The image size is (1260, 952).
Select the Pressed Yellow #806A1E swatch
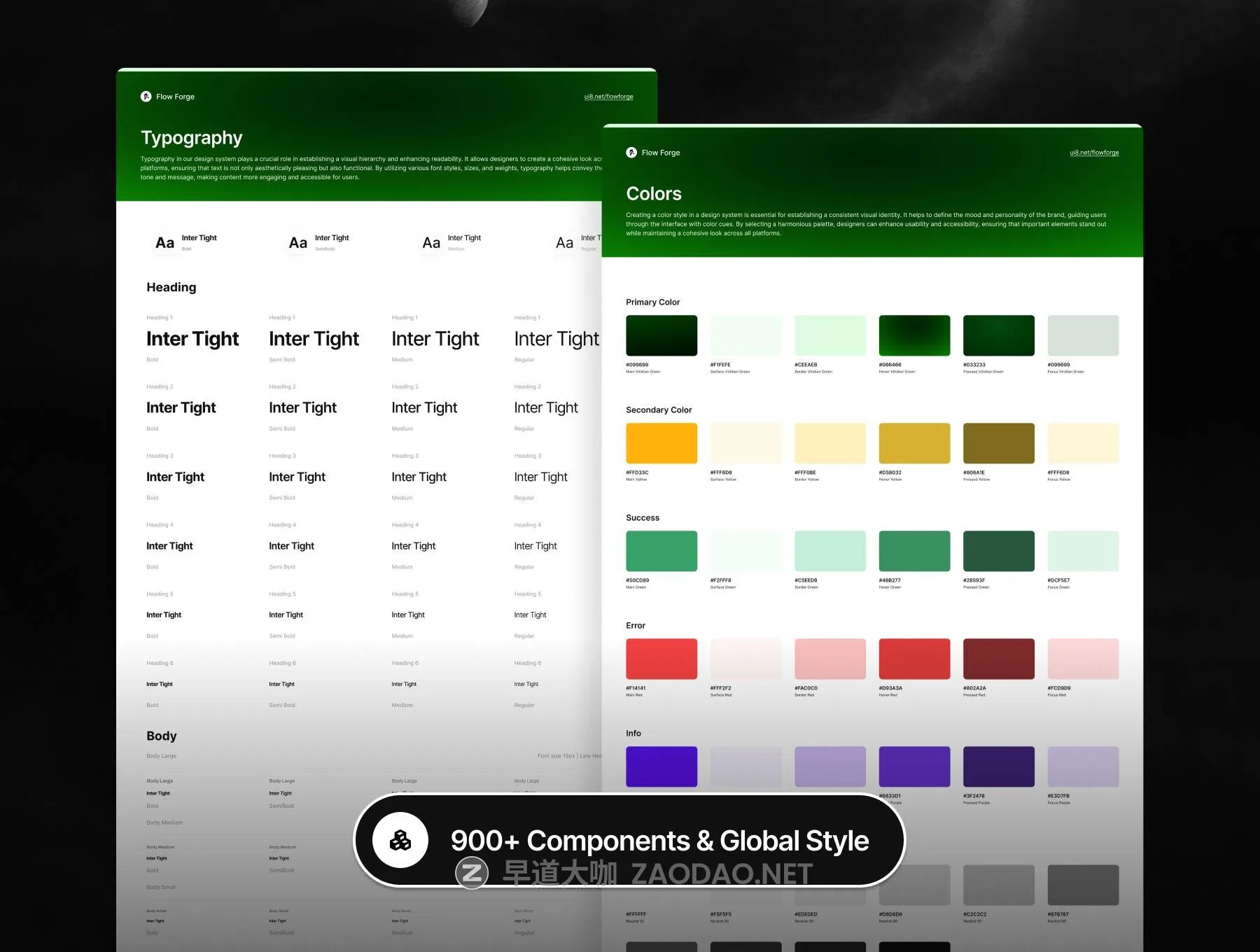click(998, 443)
